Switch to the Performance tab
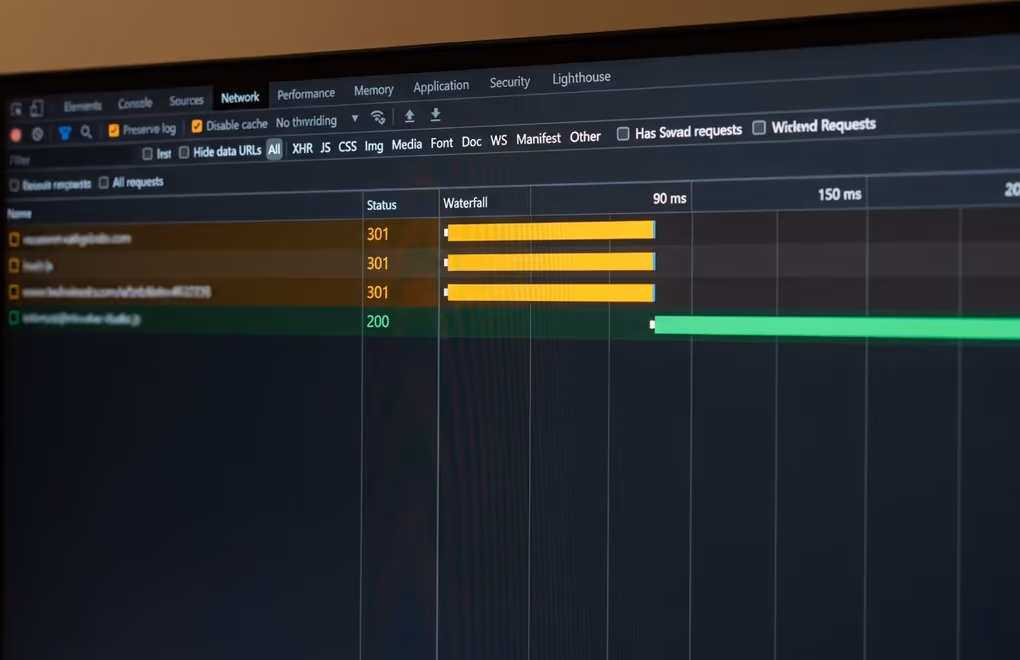 click(306, 94)
